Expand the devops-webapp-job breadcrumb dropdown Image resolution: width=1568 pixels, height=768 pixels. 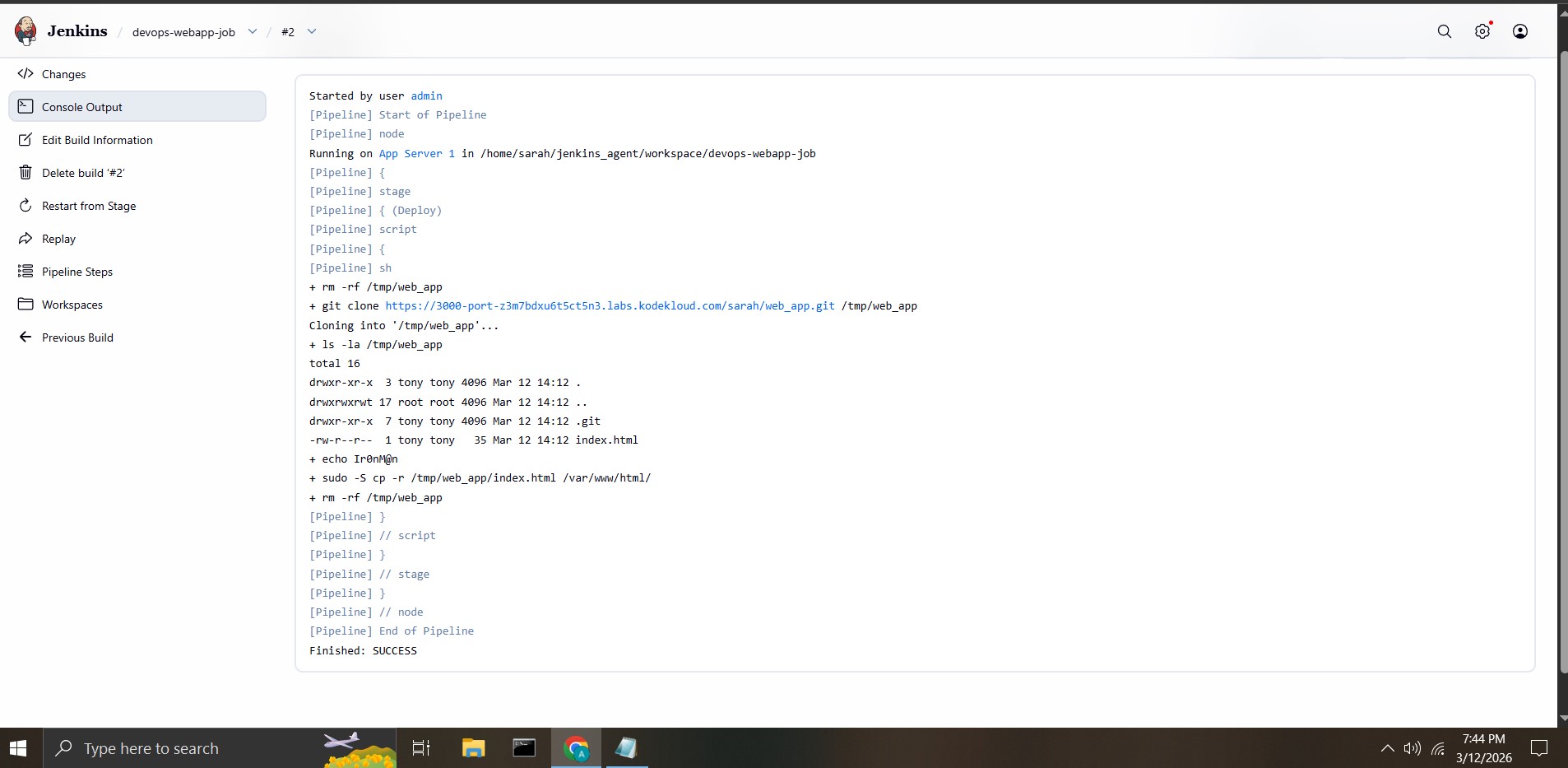click(x=253, y=31)
